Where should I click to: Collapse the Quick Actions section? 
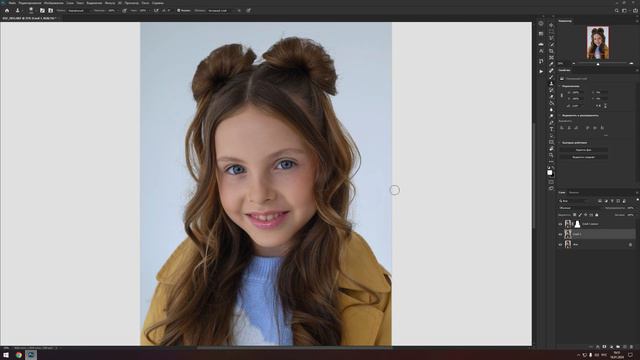(x=560, y=142)
